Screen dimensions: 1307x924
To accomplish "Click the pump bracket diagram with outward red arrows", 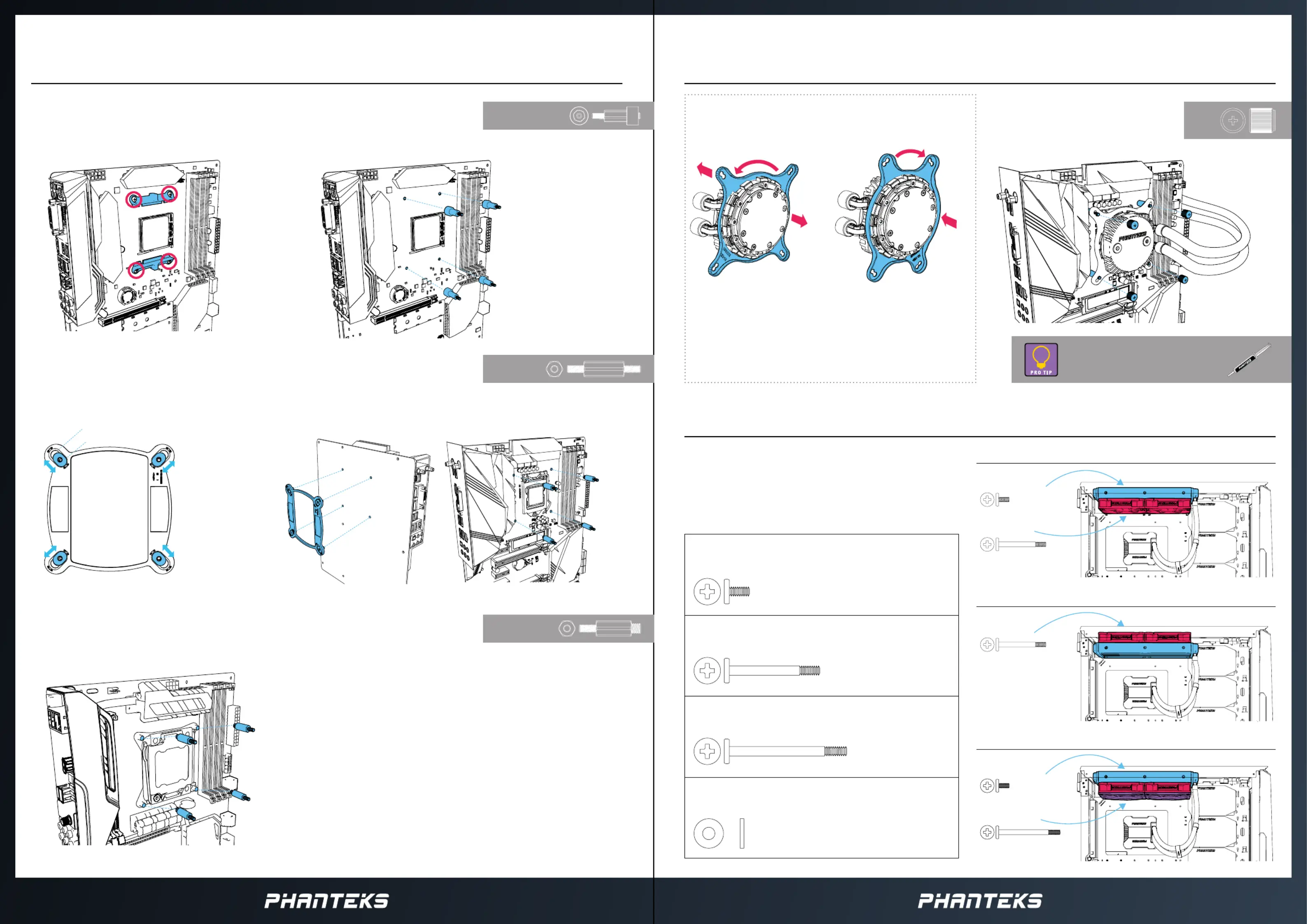I will point(748,219).
